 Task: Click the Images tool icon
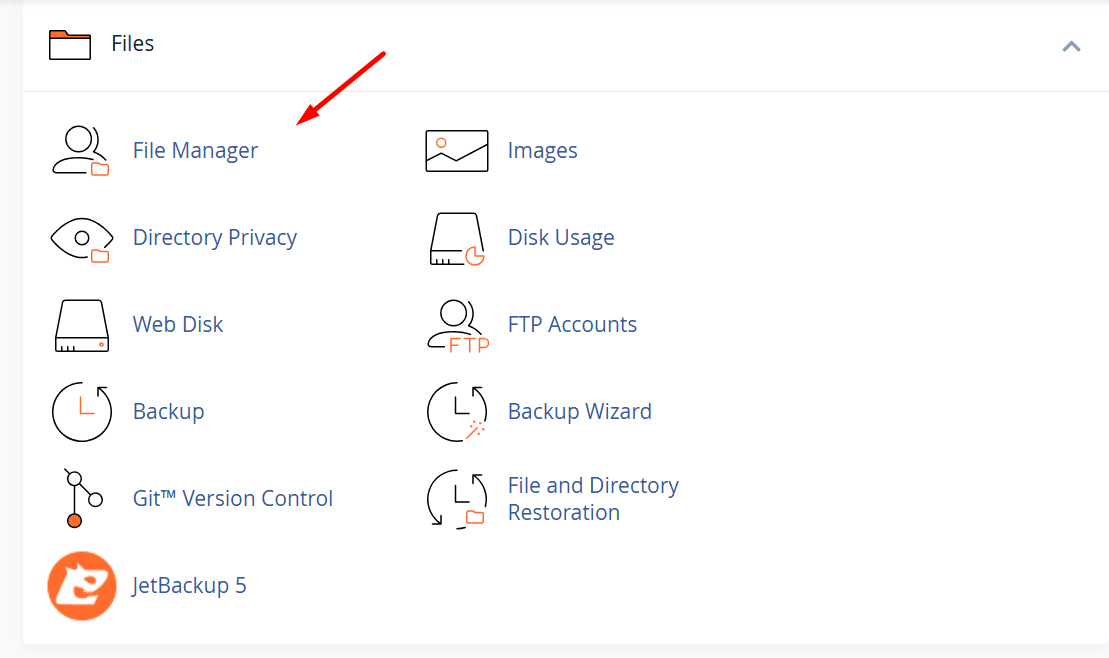point(457,150)
